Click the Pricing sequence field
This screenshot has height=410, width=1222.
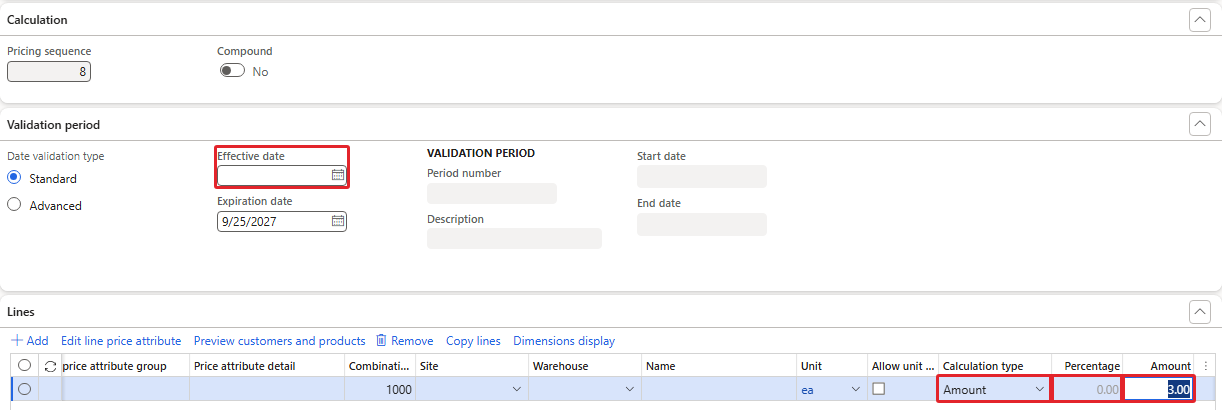pyautogui.click(x=49, y=71)
